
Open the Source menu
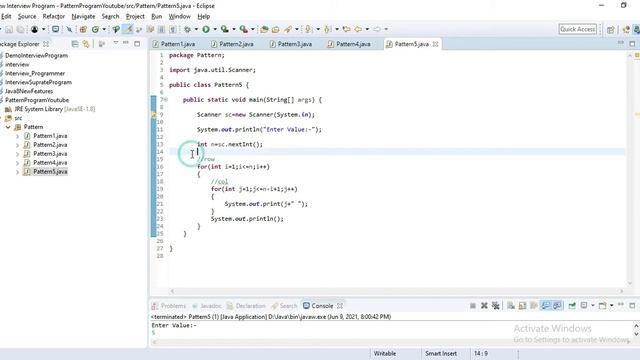27,16
